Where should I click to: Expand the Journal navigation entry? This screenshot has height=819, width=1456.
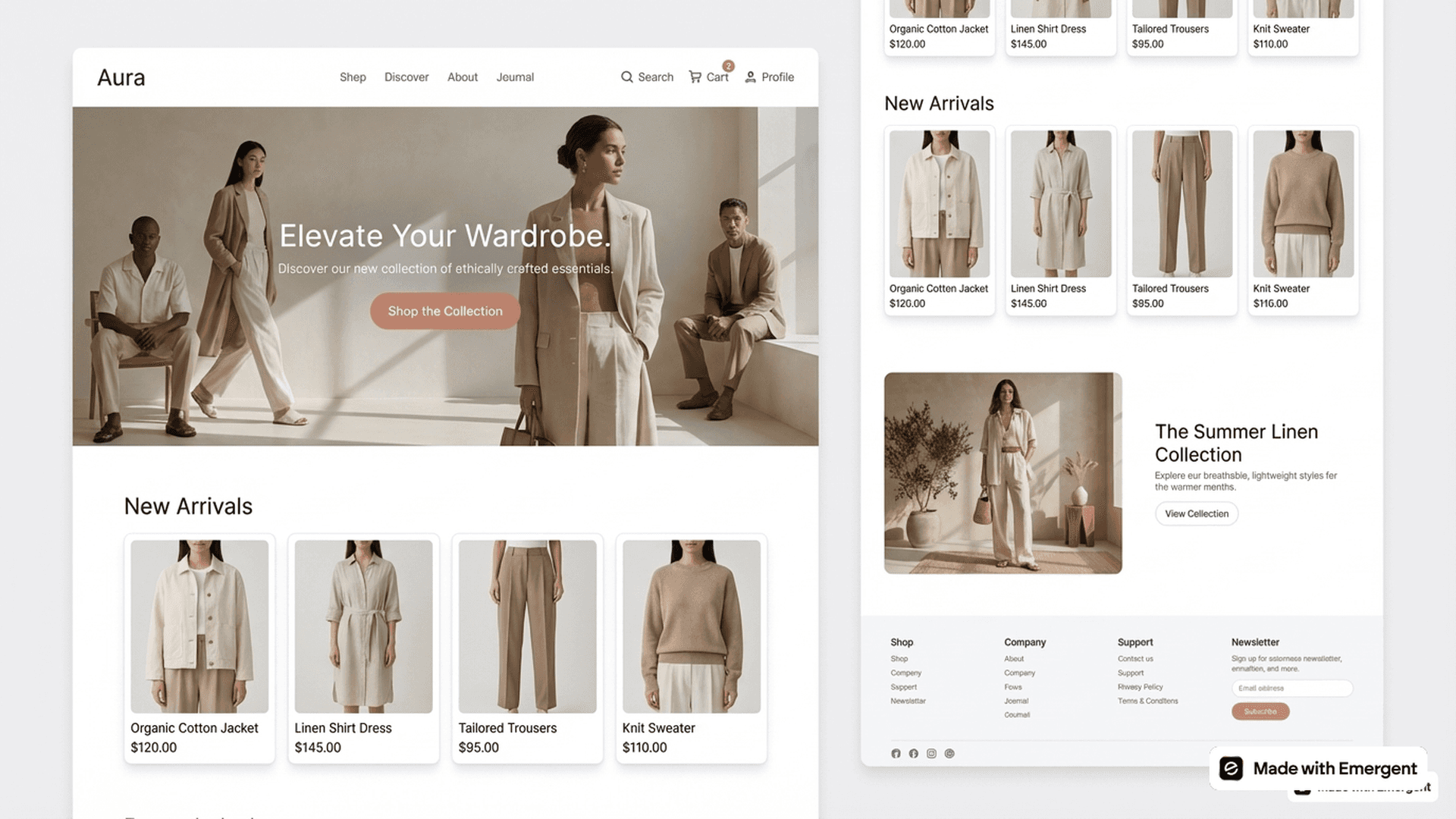(x=515, y=77)
